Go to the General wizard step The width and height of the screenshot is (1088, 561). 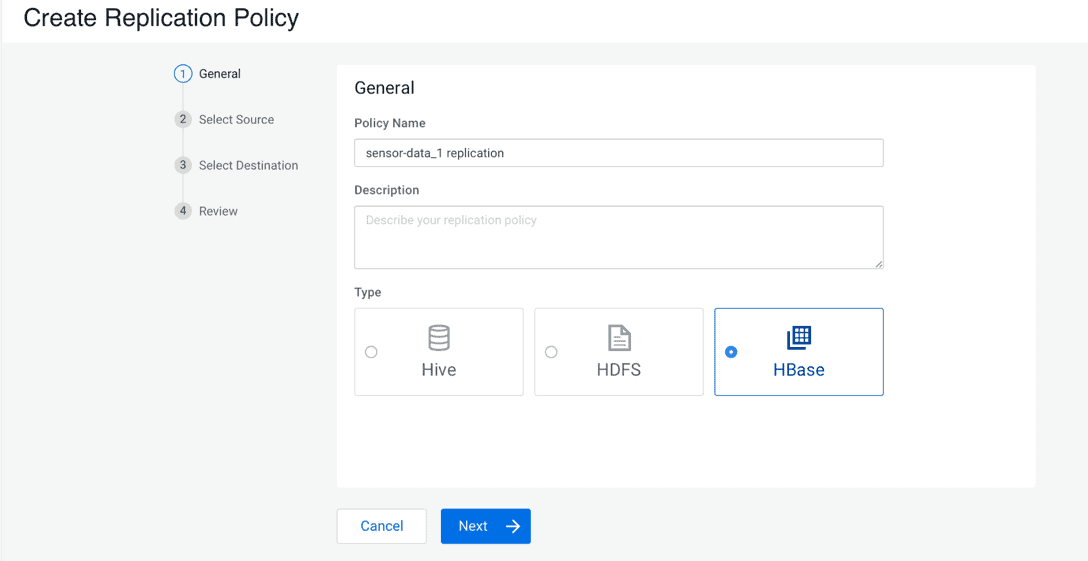point(220,74)
